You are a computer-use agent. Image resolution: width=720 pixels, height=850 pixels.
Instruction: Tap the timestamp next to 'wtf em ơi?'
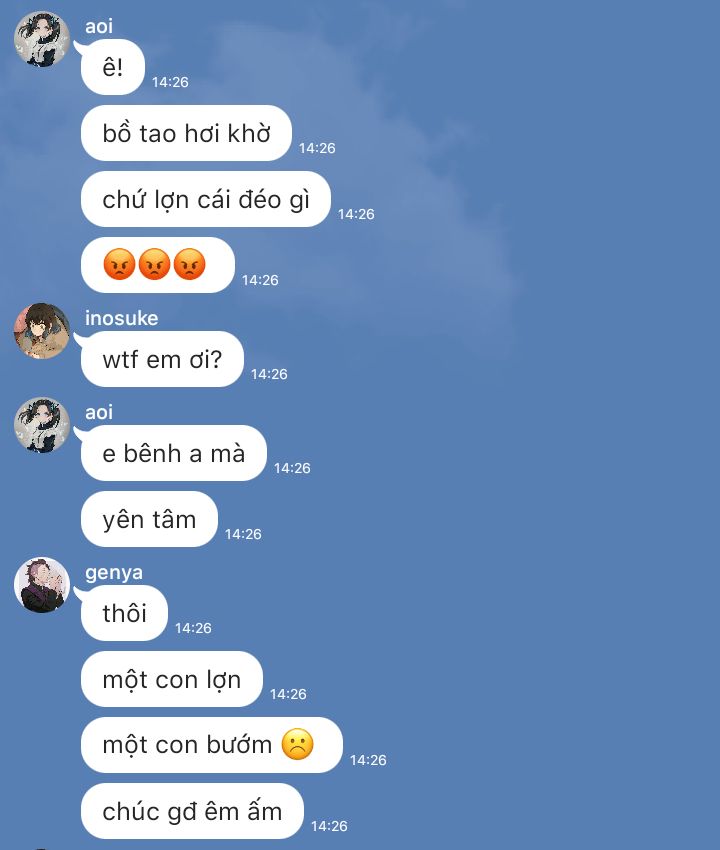point(269,374)
